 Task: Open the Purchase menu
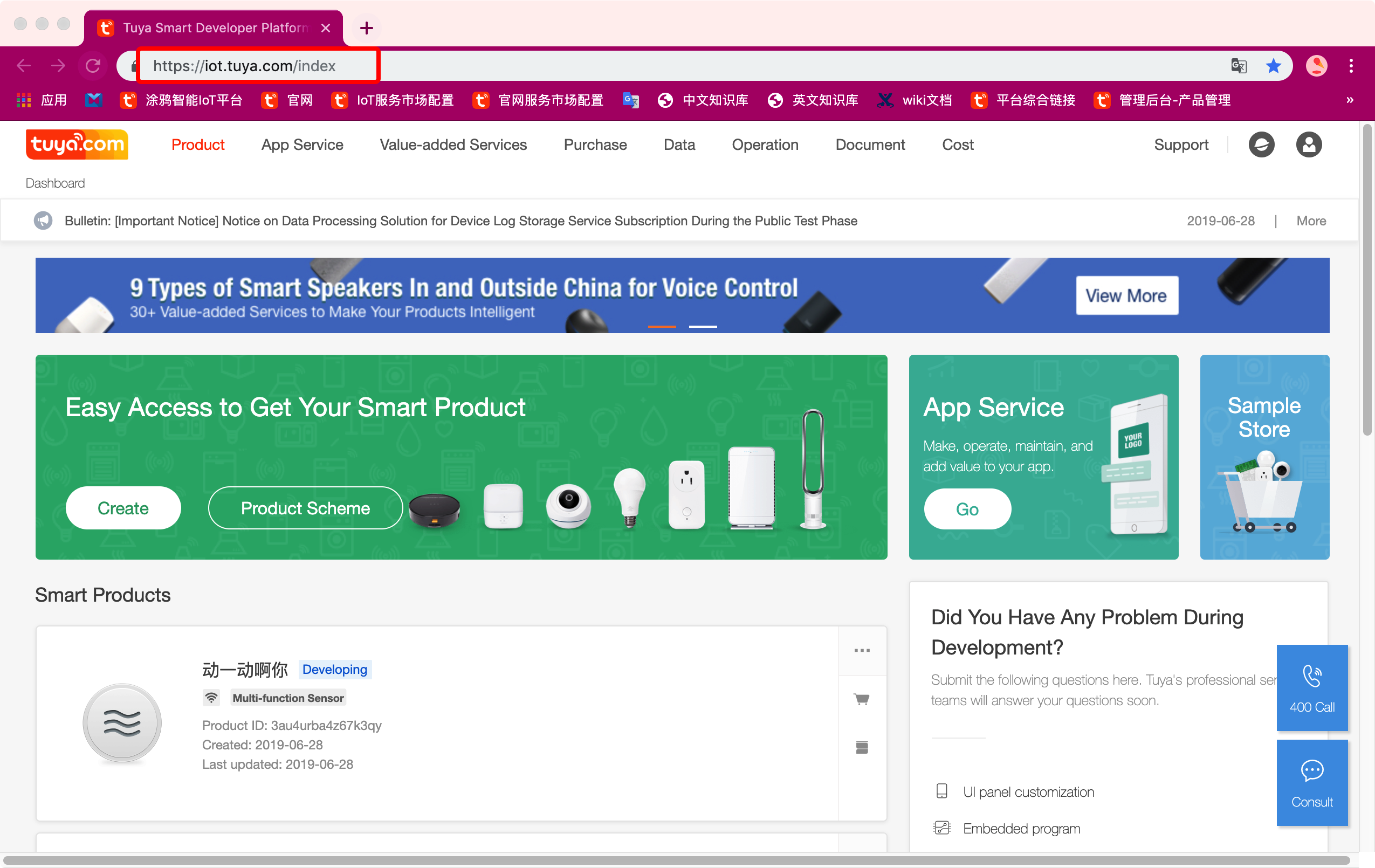[595, 144]
